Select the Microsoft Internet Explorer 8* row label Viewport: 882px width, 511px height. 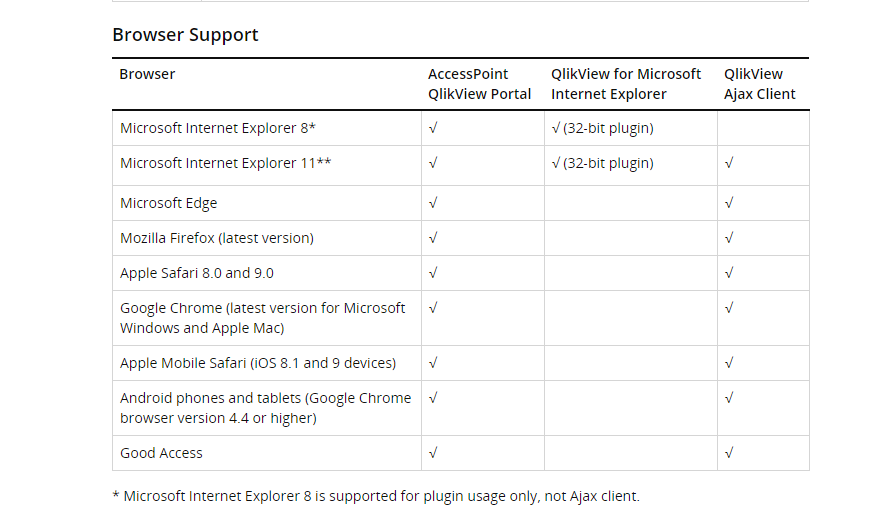point(218,128)
